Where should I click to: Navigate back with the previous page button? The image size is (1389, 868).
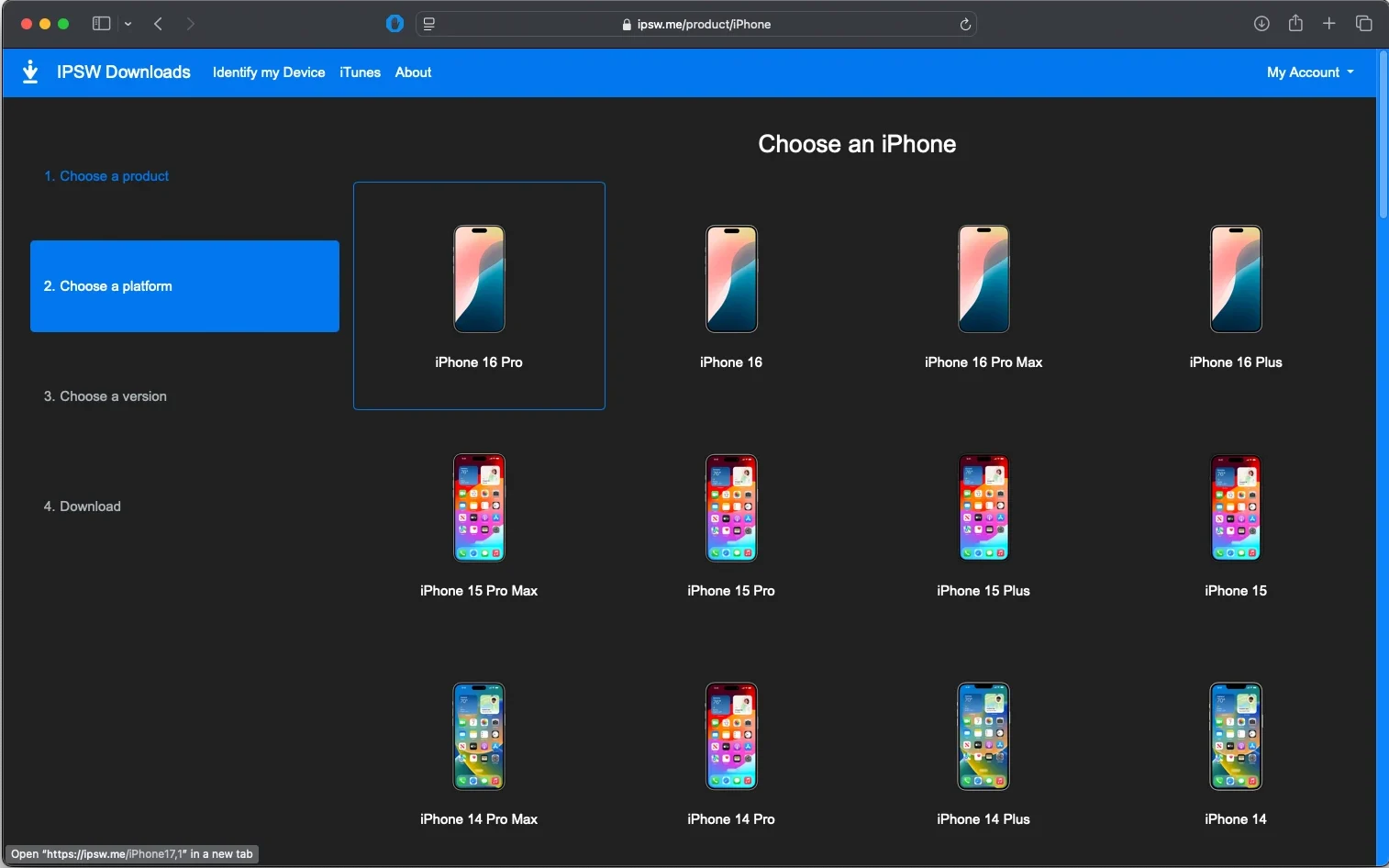[x=158, y=24]
